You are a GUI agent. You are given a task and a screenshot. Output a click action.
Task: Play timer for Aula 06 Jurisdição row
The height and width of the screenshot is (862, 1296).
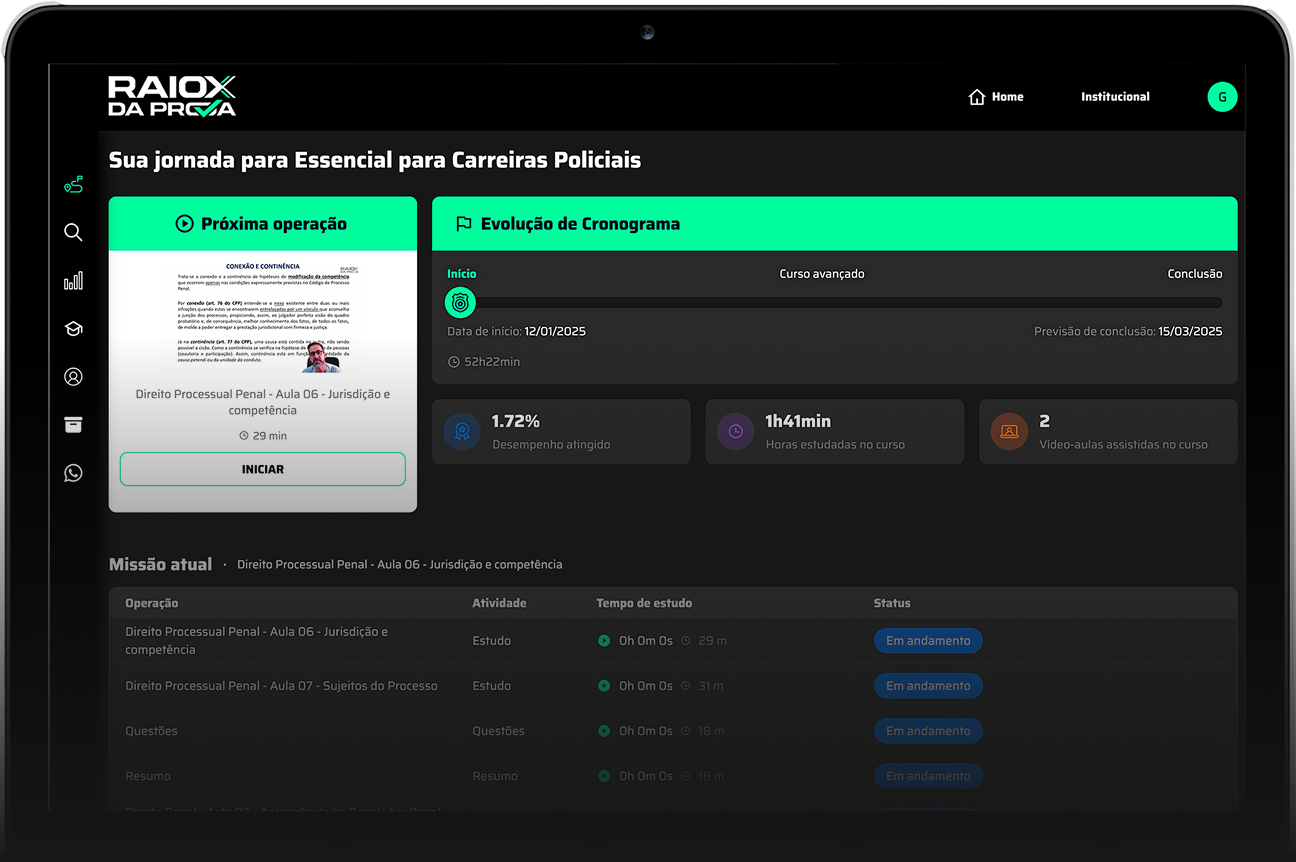(604, 641)
